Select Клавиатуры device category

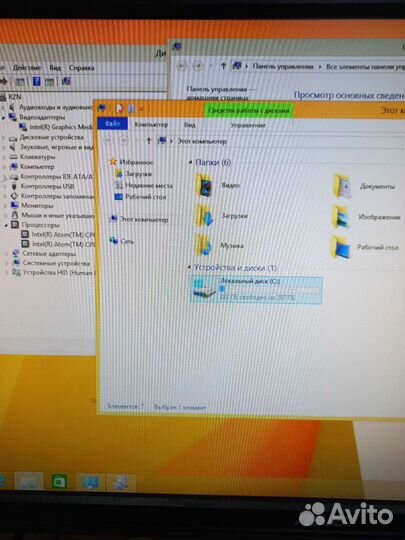click(38, 157)
